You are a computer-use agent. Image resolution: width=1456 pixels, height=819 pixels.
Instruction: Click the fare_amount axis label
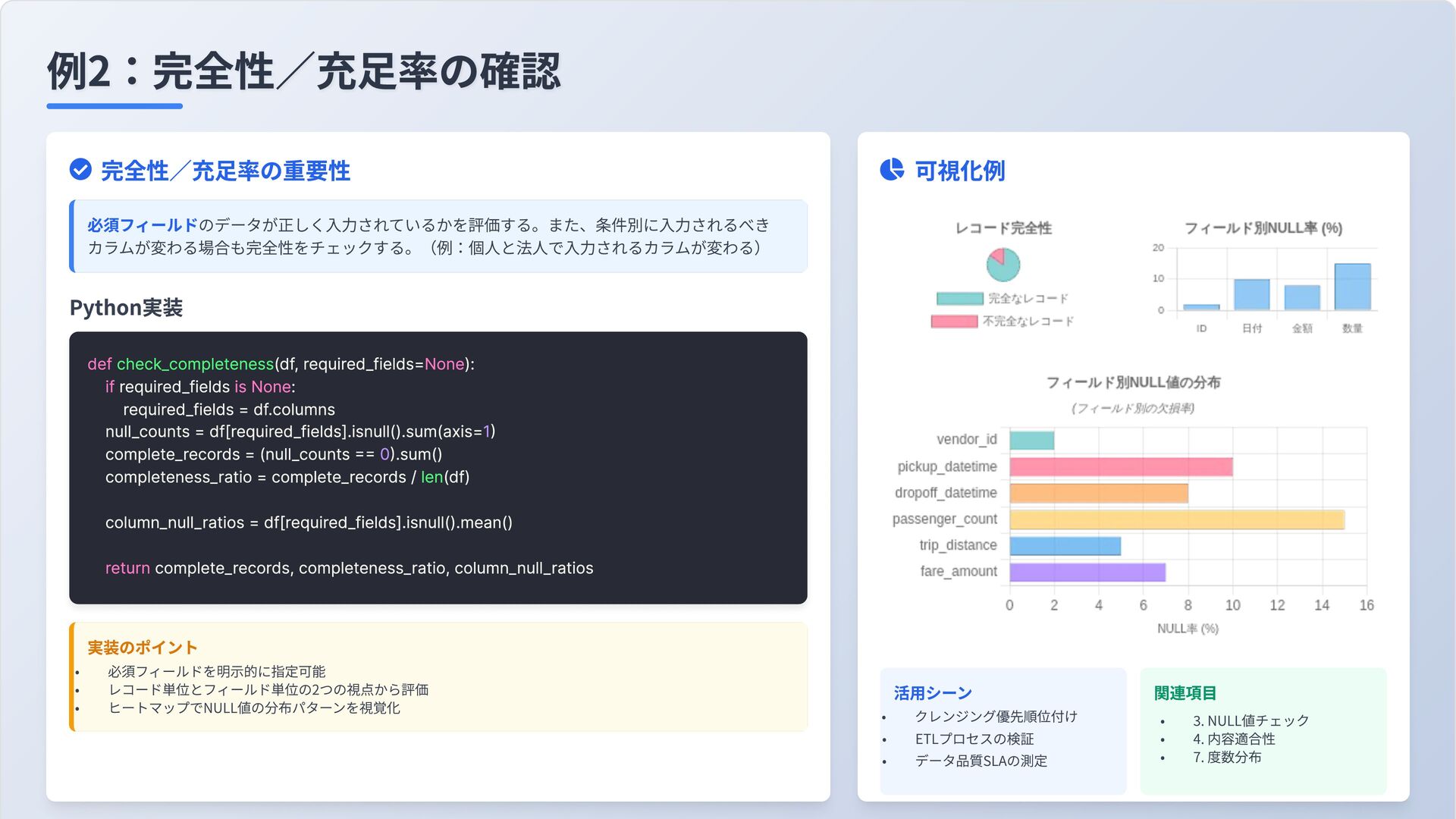pos(959,572)
